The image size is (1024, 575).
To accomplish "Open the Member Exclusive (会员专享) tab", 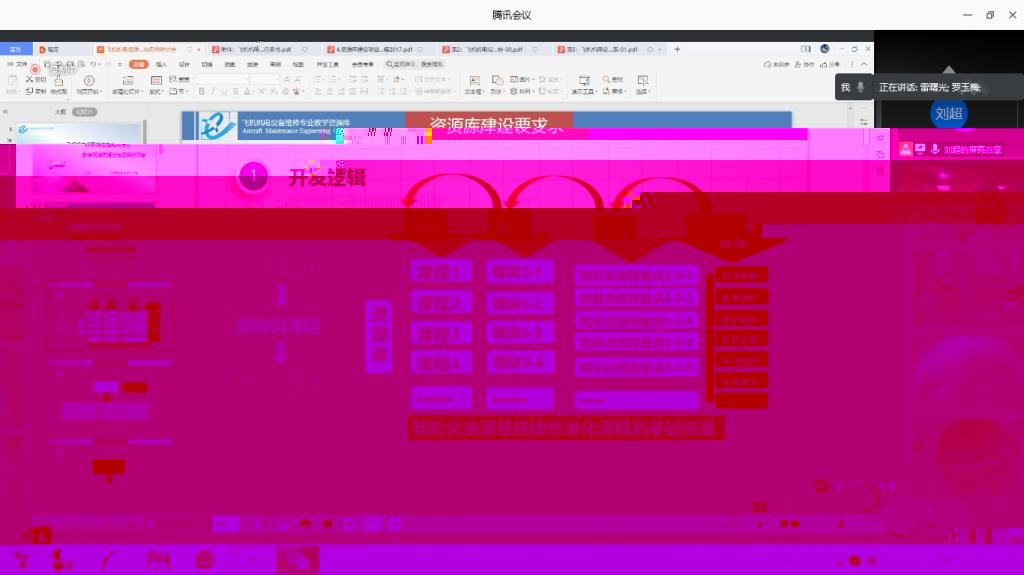I will pyautogui.click(x=362, y=65).
